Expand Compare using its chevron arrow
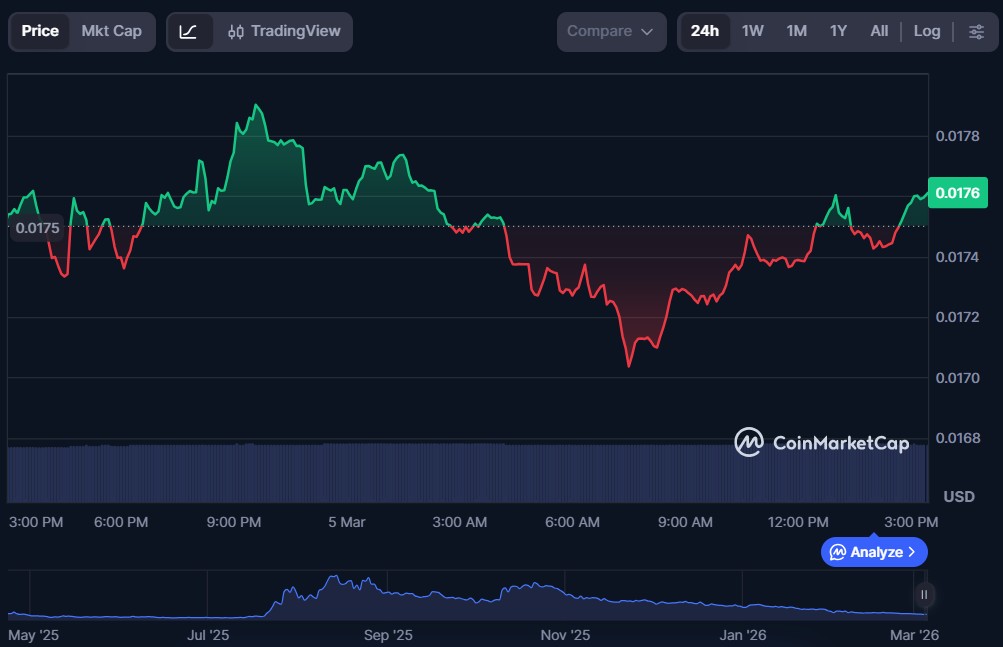This screenshot has width=1003, height=647. [647, 32]
